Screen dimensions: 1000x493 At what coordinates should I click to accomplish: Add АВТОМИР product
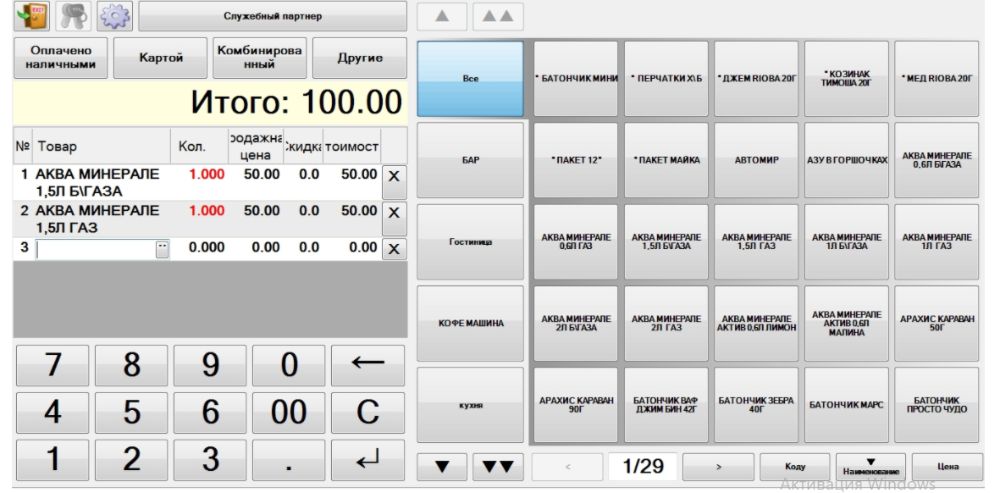pyautogui.click(x=756, y=160)
